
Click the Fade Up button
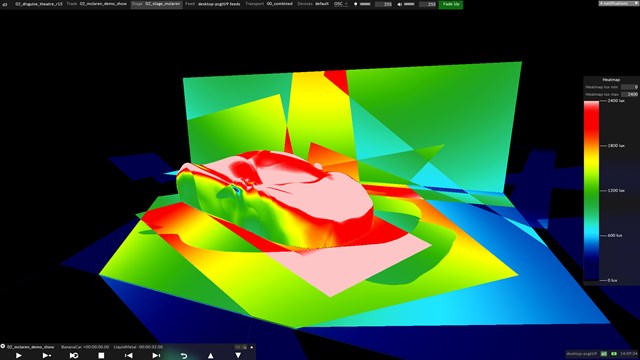(451, 4)
